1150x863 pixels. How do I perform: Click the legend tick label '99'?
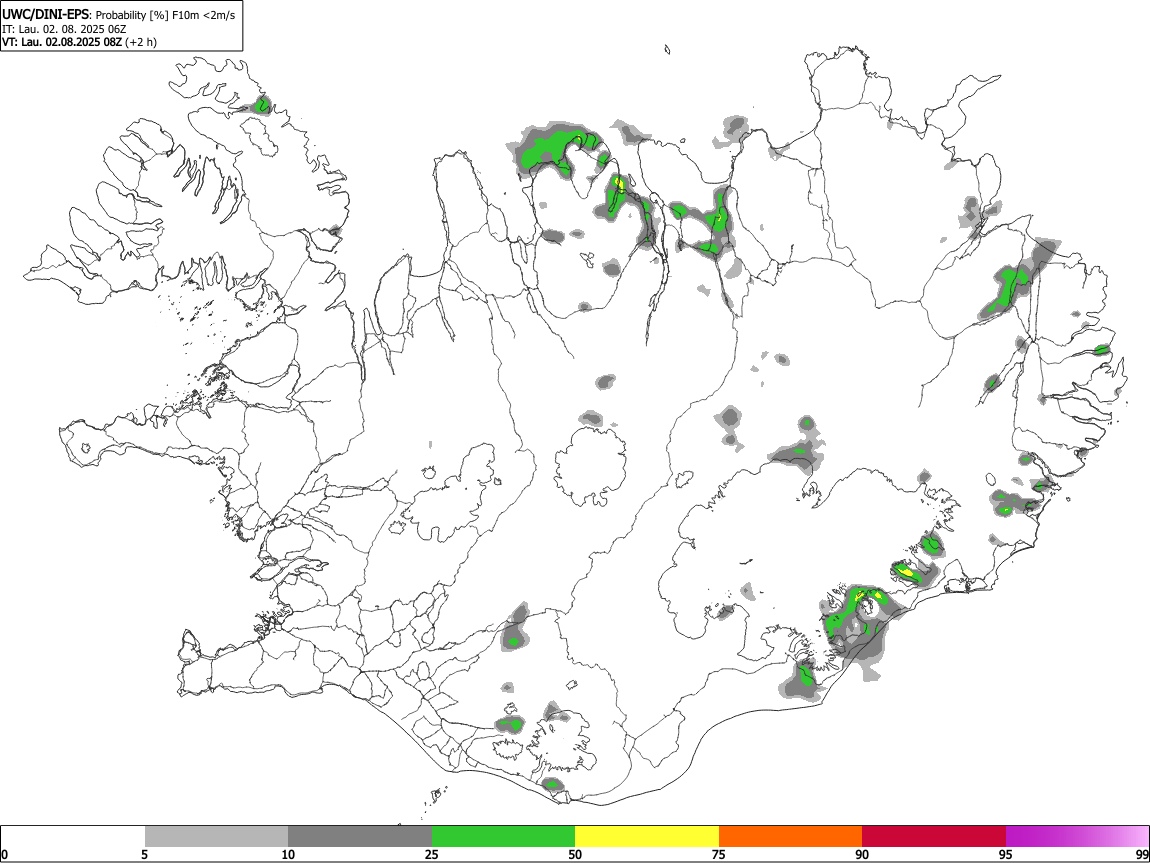tap(1141, 855)
